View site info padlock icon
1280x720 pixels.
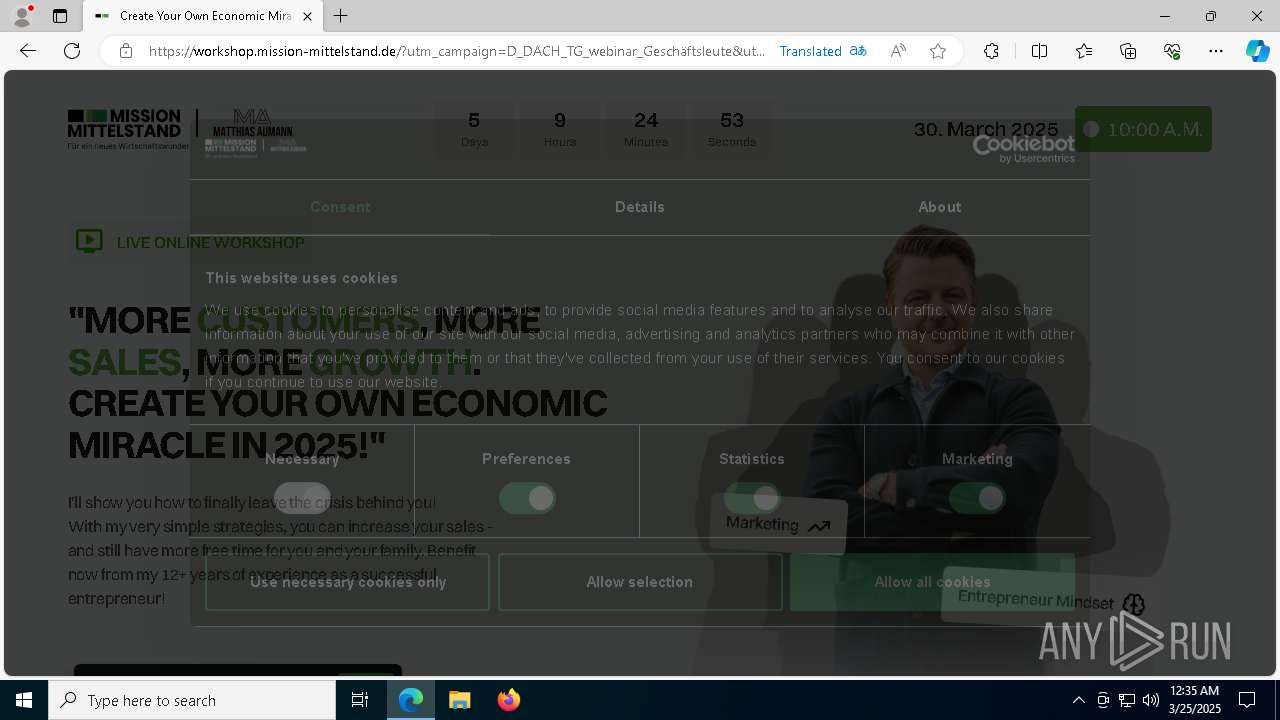click(126, 51)
